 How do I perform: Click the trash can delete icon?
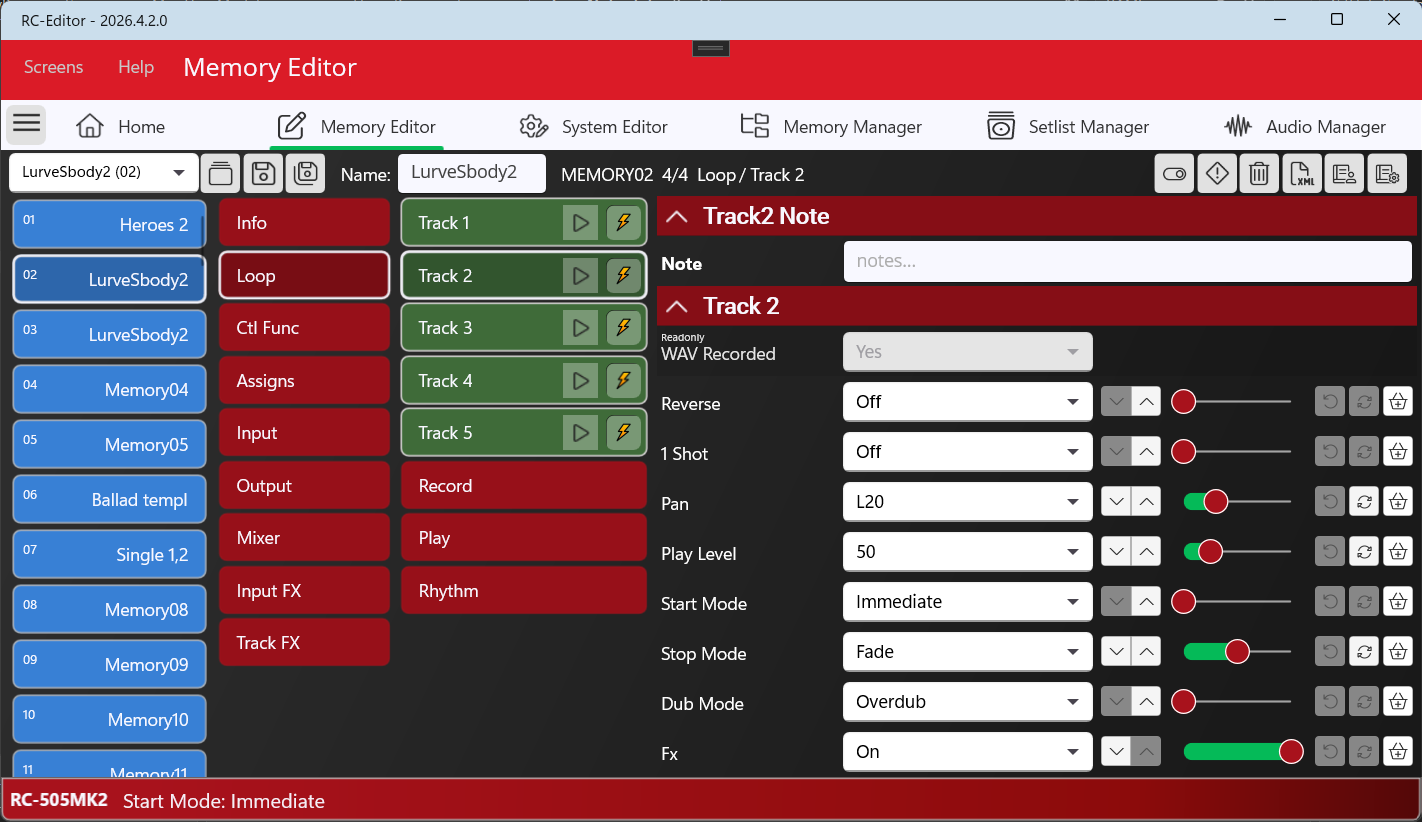pyautogui.click(x=1259, y=174)
